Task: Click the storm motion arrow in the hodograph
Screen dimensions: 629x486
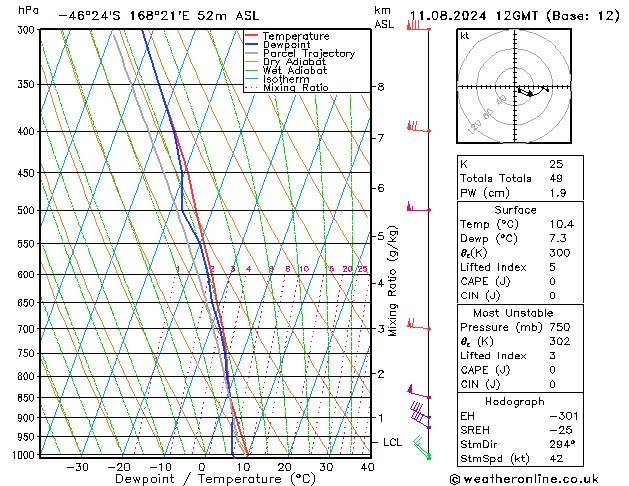Action: [x=525, y=92]
